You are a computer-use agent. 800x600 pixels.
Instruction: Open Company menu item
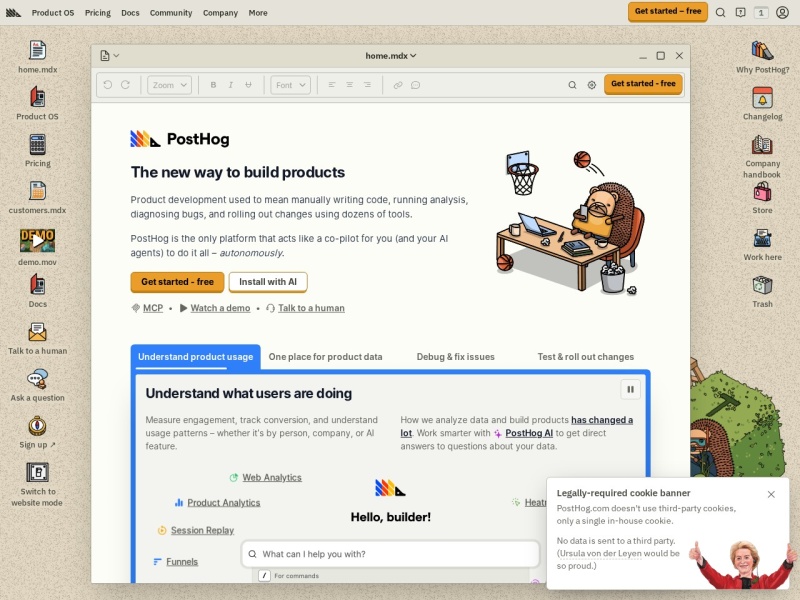coord(220,13)
